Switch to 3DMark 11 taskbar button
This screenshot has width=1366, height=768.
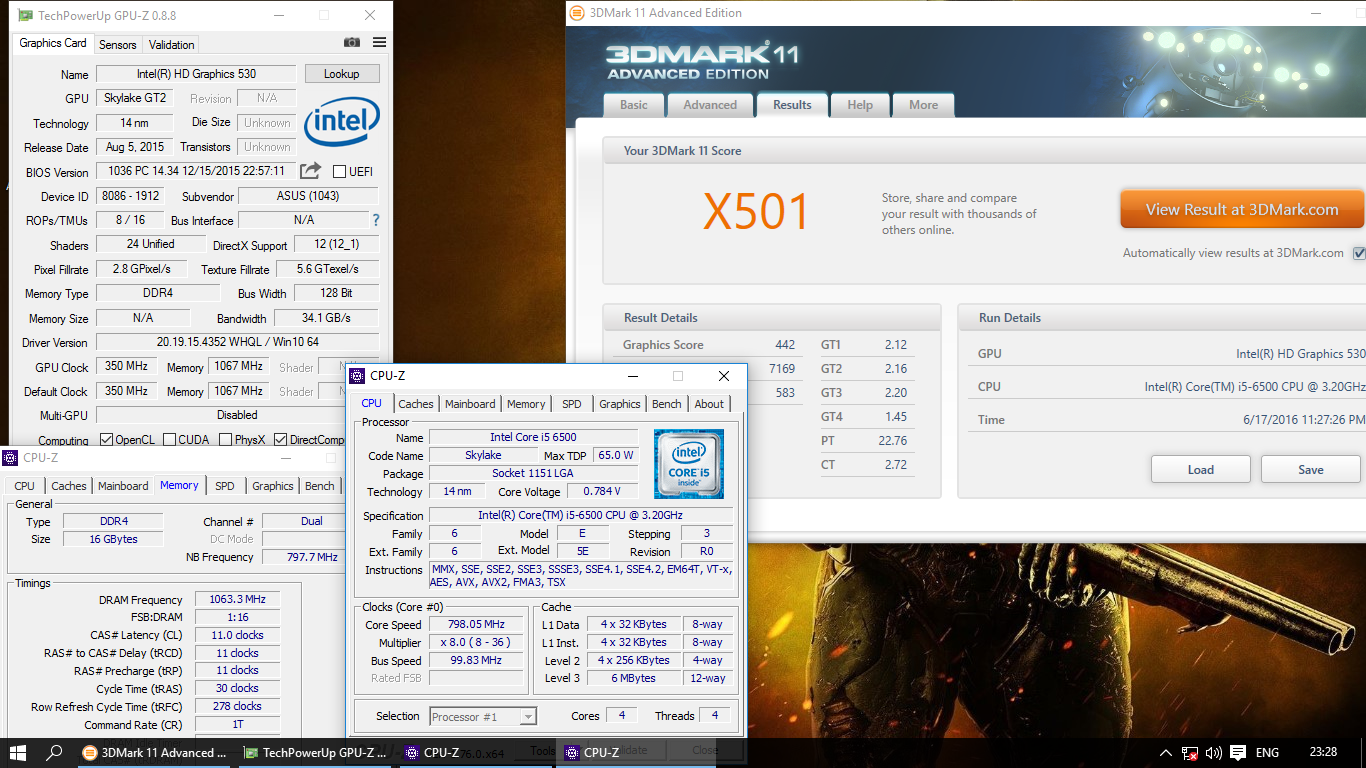click(156, 753)
